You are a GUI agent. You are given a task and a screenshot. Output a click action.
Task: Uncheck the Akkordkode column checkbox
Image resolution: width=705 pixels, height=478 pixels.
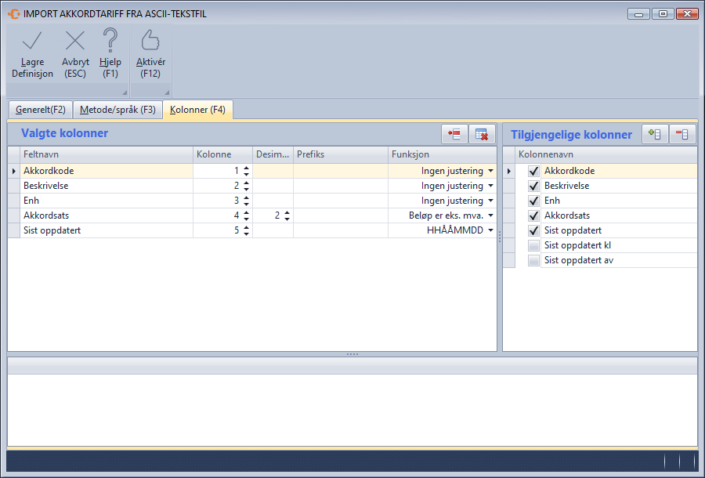tap(534, 171)
